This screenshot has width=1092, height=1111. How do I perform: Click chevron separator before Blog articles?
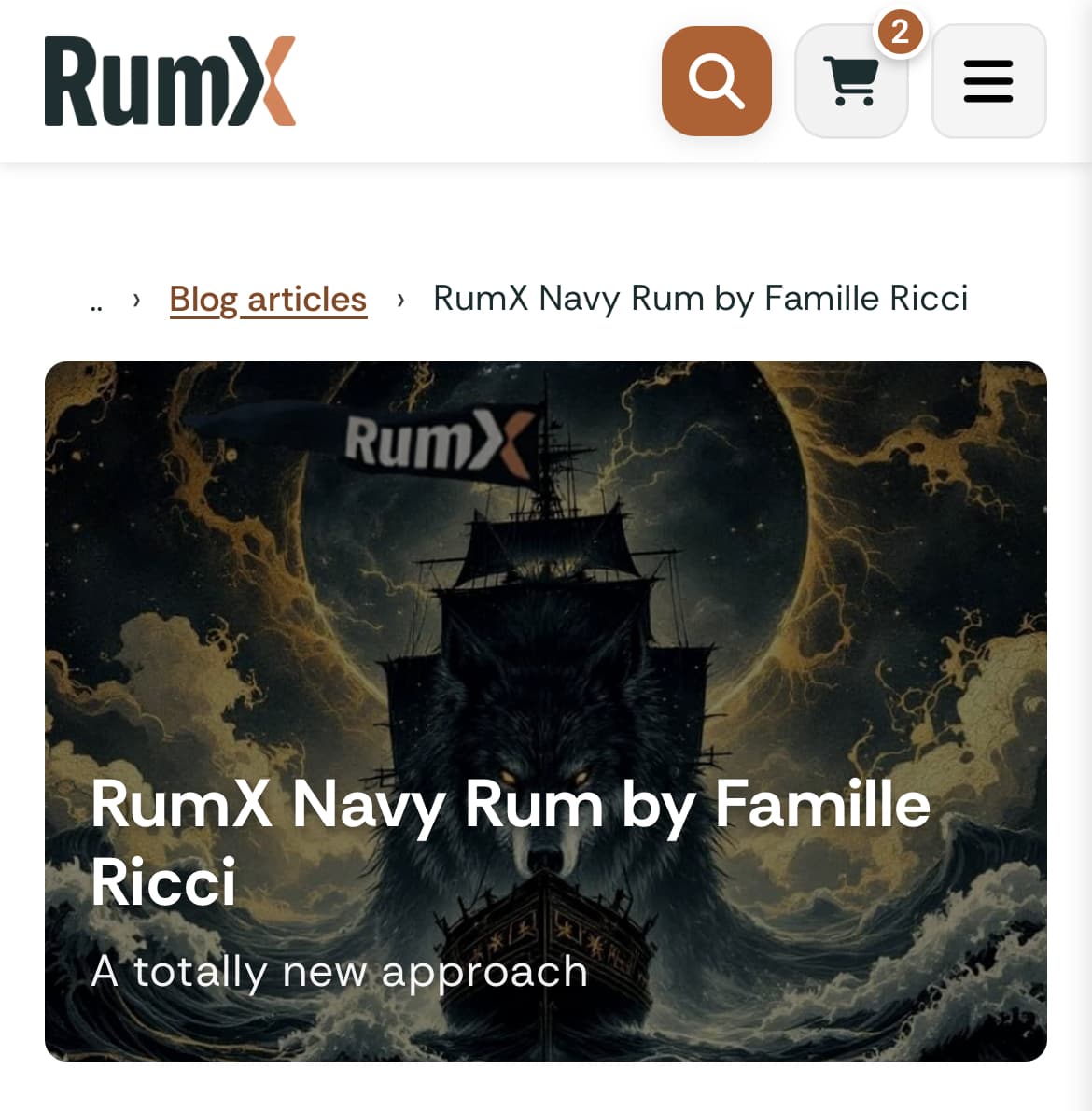click(x=136, y=300)
